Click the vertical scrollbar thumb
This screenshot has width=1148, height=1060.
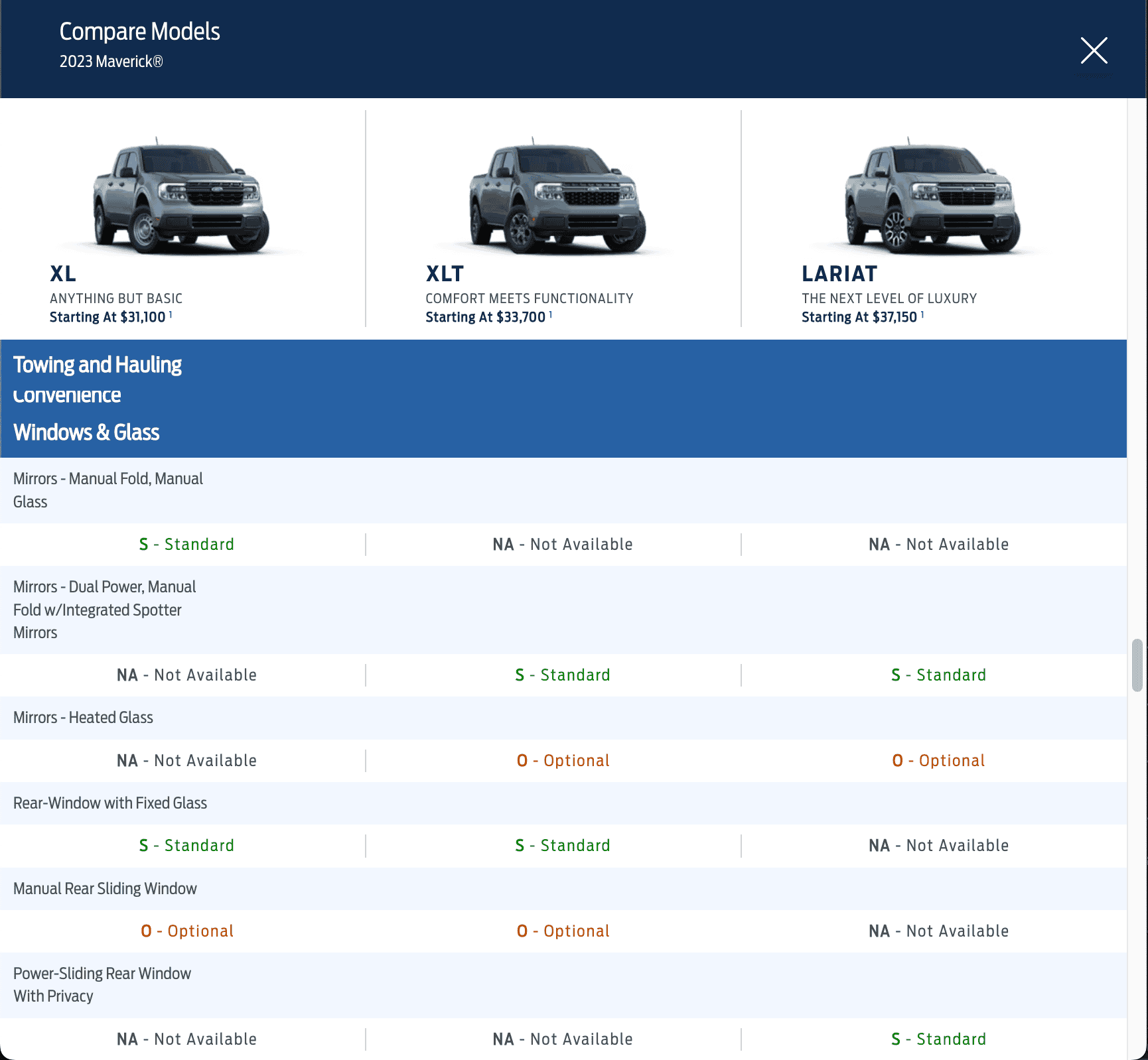(1137, 665)
